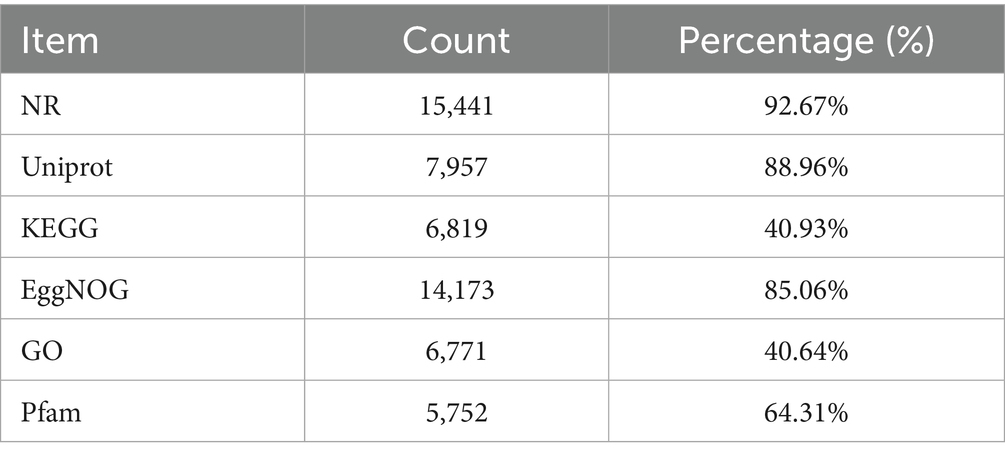This screenshot has width=1005, height=460.
Task: Click the Percentage (%) column header
Action: coord(806,41)
